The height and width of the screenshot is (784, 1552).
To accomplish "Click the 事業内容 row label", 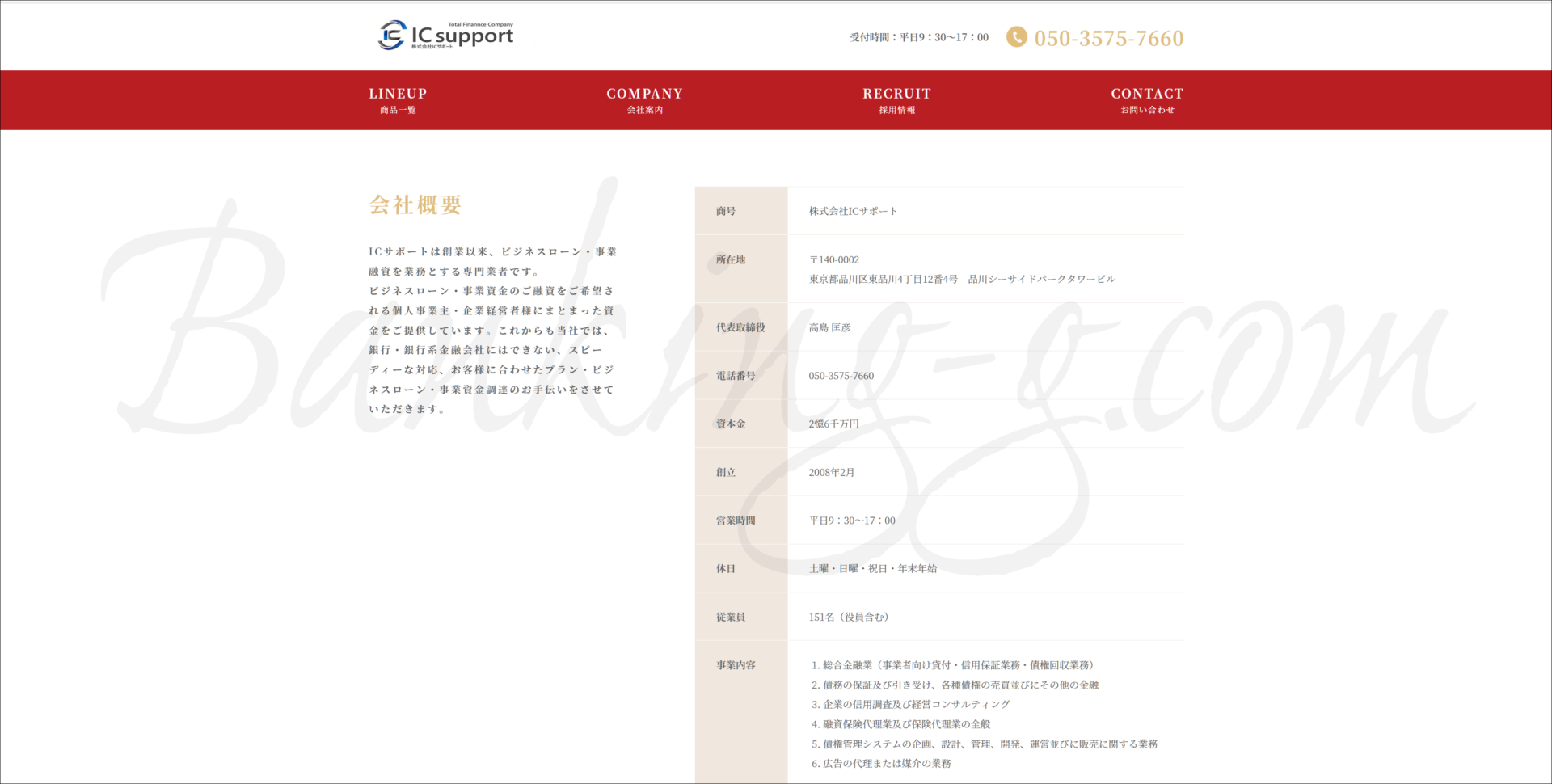I will pyautogui.click(x=736, y=666).
